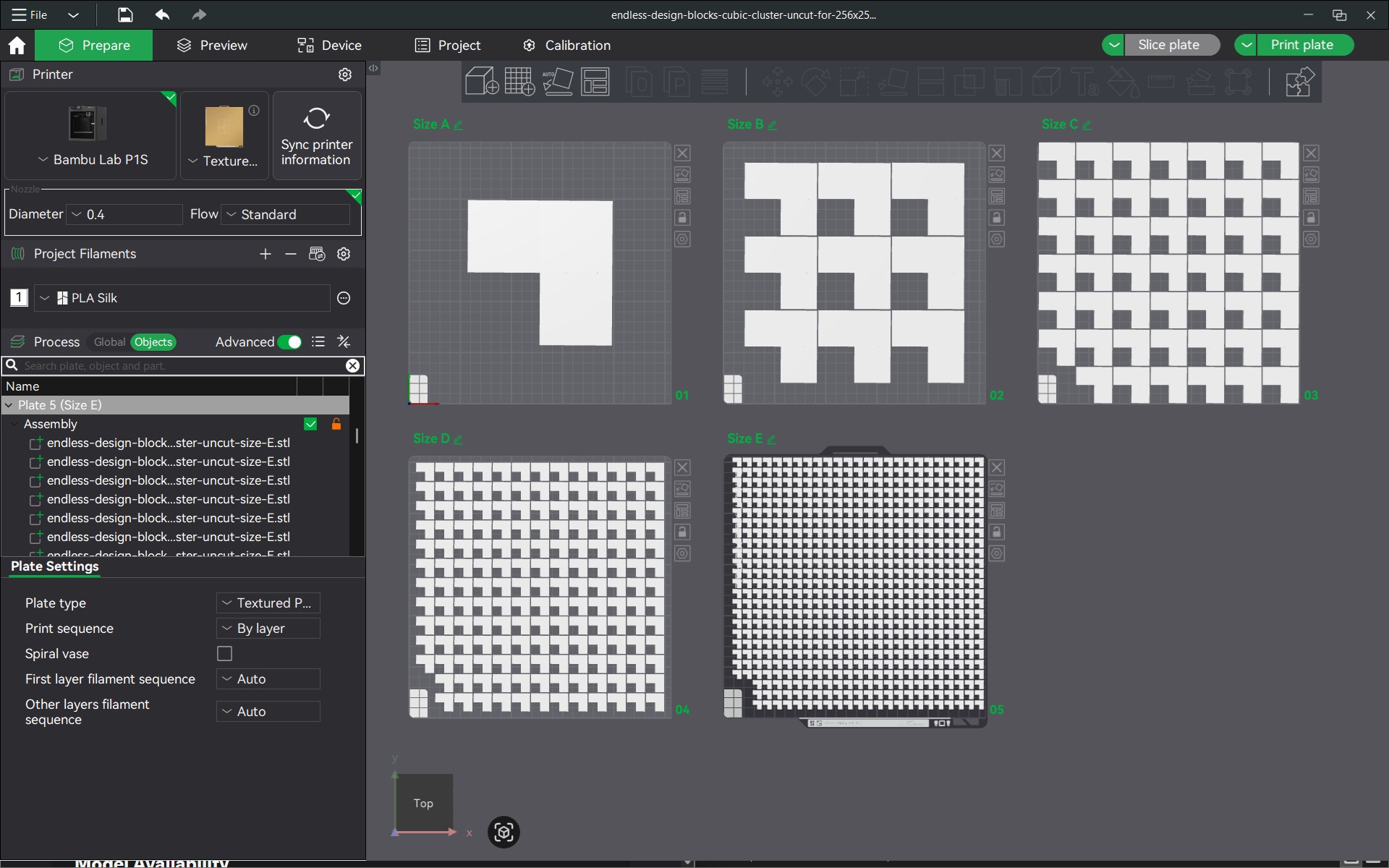Viewport: 1389px width, 868px height.
Task: Open the Slice plate dropdown arrow
Action: point(1113,45)
